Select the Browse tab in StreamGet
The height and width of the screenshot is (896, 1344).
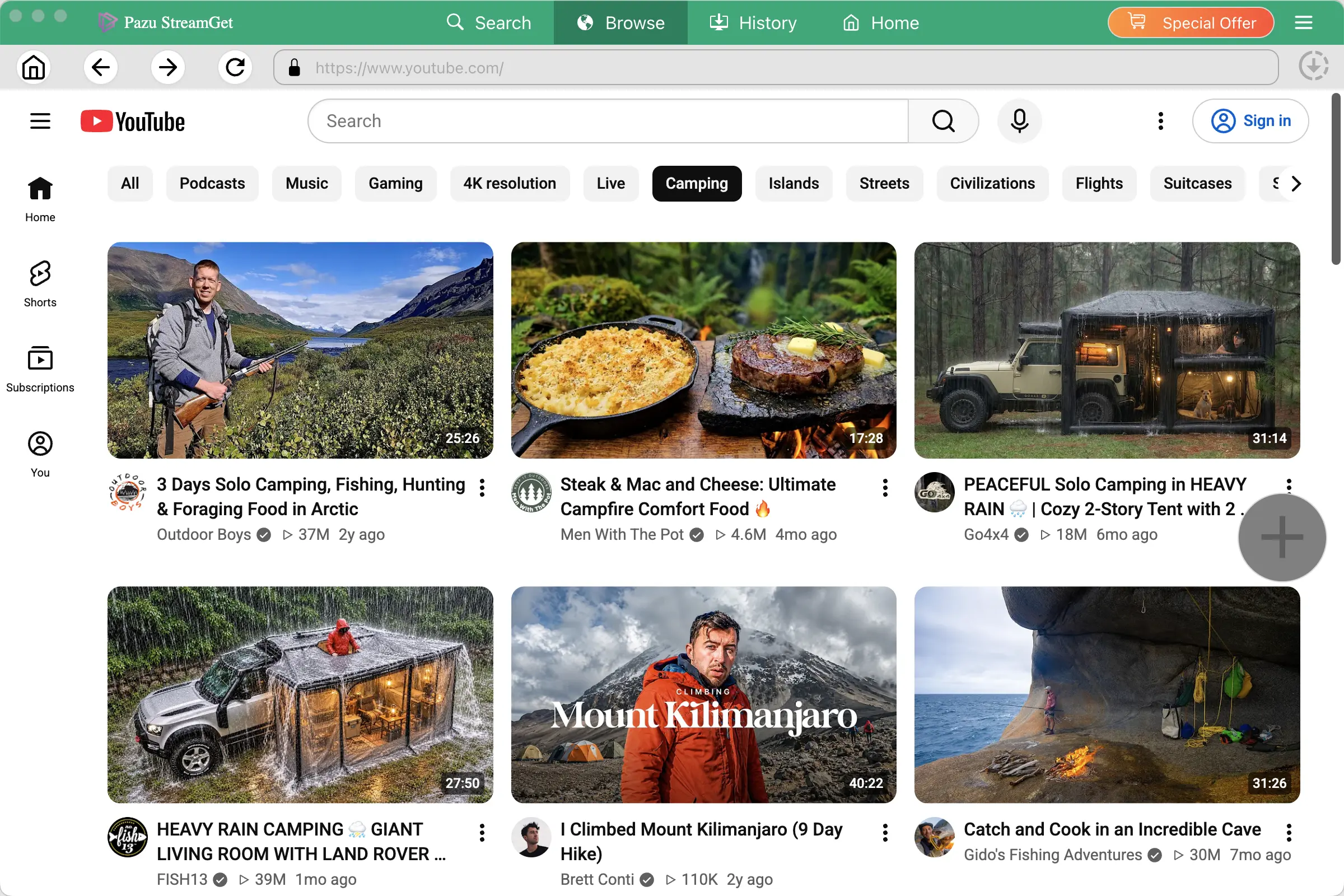[620, 22]
